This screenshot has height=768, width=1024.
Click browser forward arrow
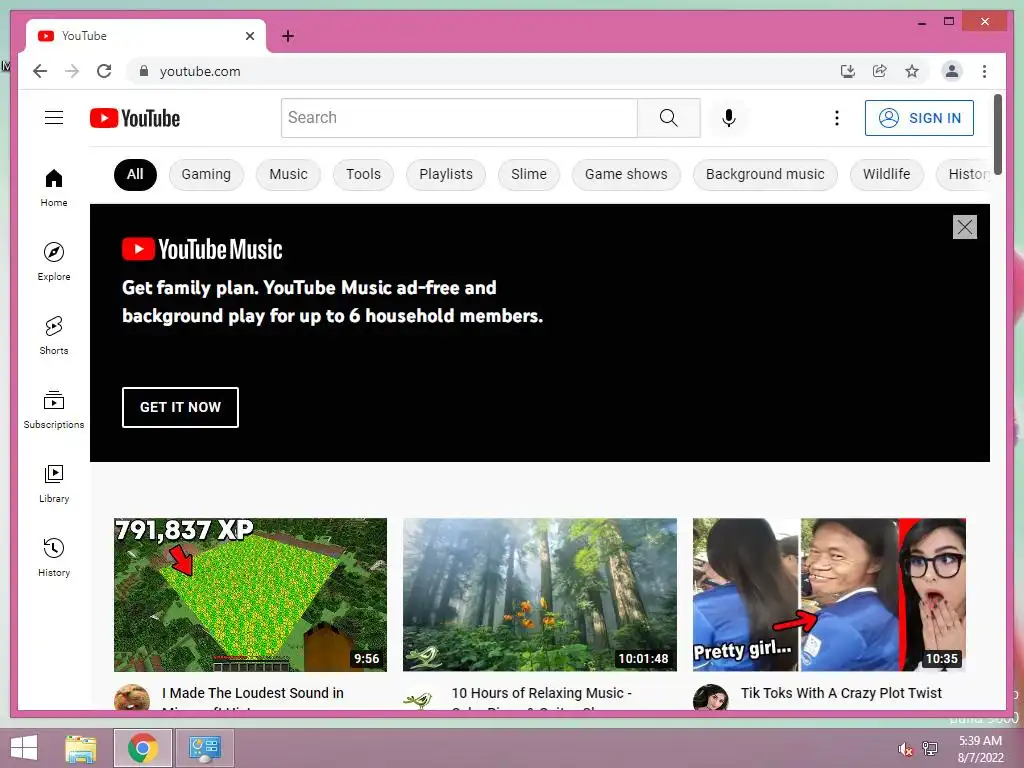coord(72,71)
